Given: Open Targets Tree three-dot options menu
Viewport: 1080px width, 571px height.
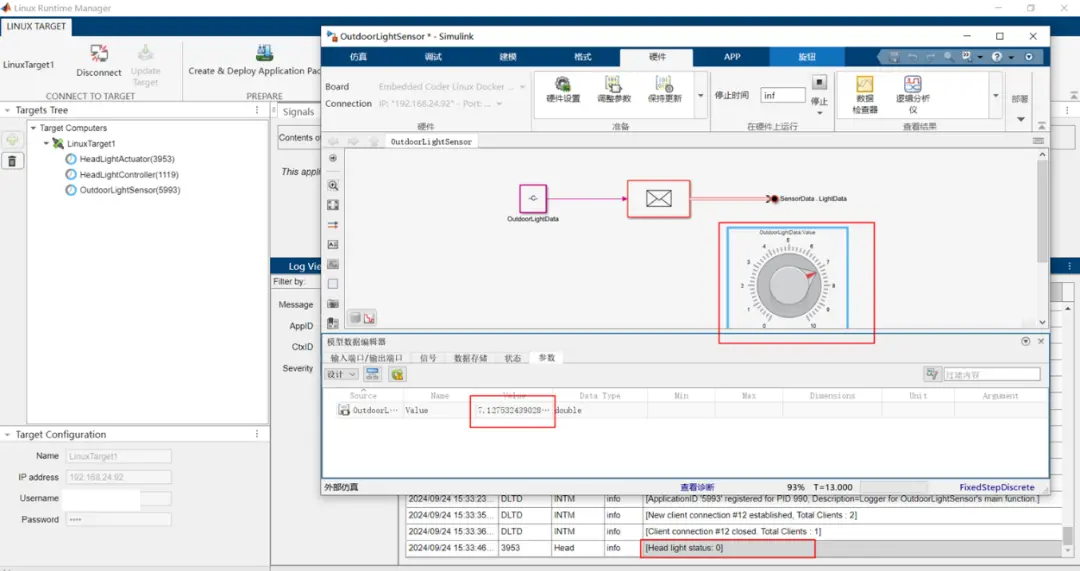Looking at the screenshot, I should click(x=257, y=110).
